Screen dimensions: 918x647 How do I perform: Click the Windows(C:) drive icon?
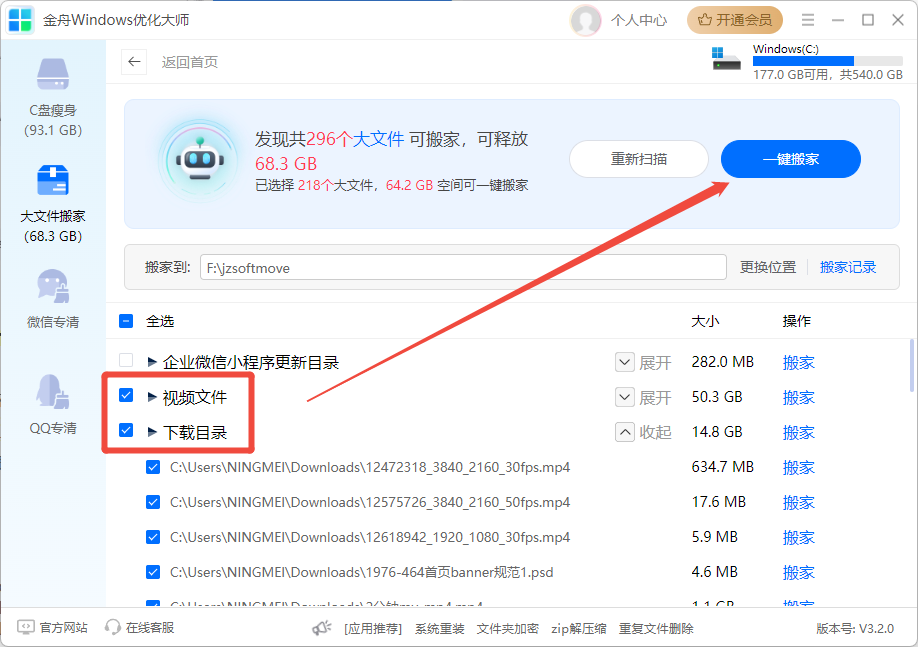click(726, 58)
